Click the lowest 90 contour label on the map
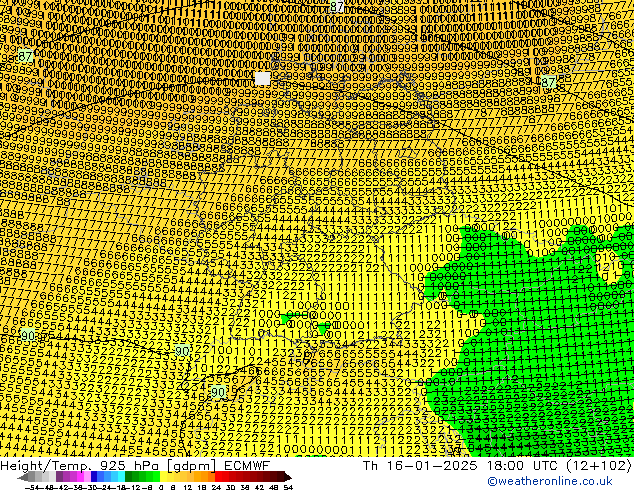 coord(218,392)
